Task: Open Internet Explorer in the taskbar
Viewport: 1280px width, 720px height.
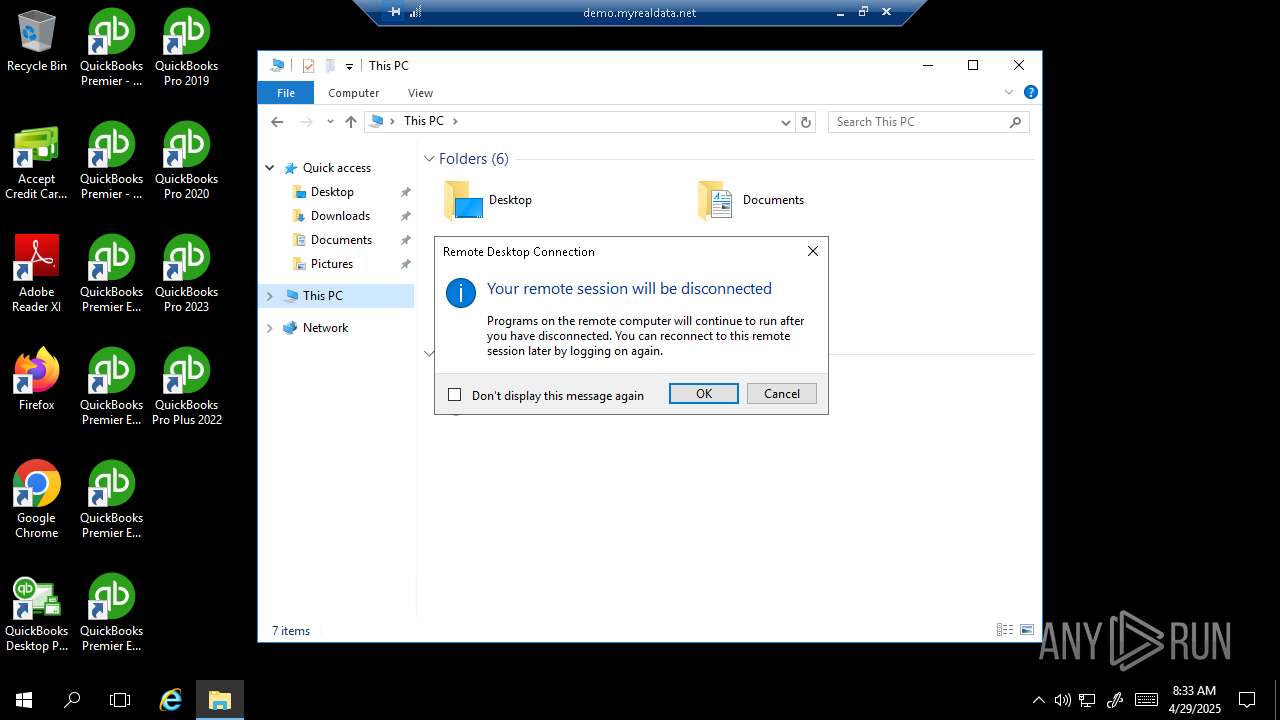Action: pyautogui.click(x=171, y=700)
